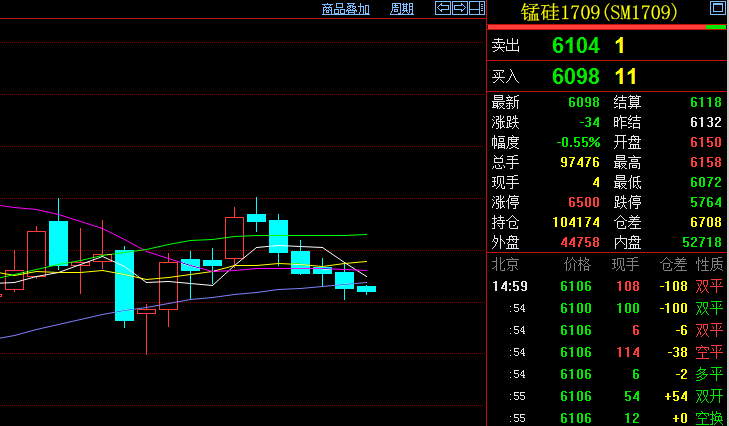The image size is (729, 426).
Task: Click the +54 position change value
Action: [x=676, y=396]
